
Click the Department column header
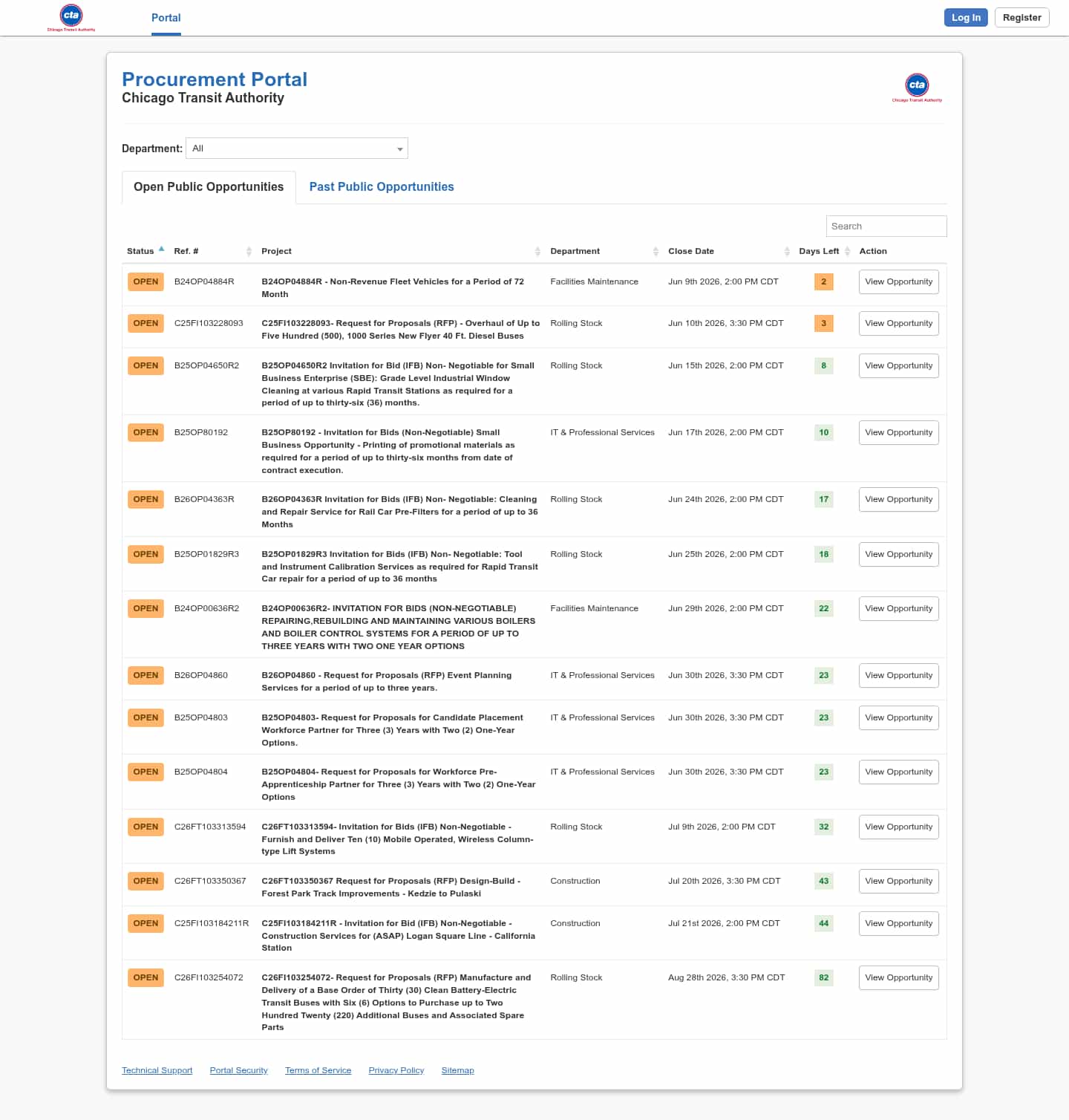(x=575, y=252)
